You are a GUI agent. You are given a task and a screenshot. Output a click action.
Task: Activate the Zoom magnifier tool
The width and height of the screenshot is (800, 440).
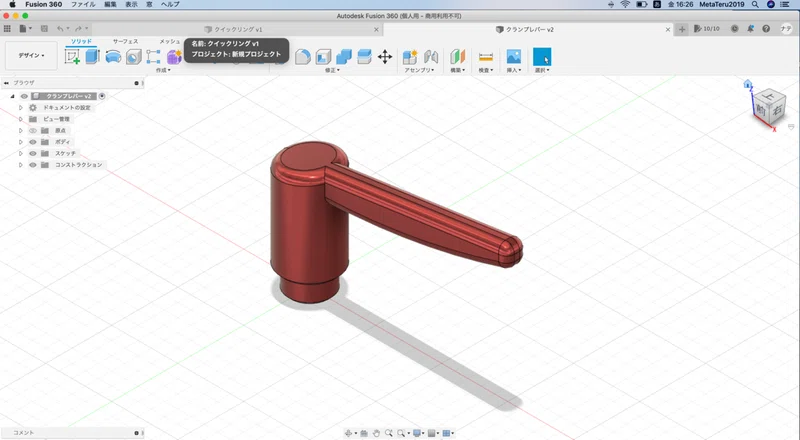point(389,433)
